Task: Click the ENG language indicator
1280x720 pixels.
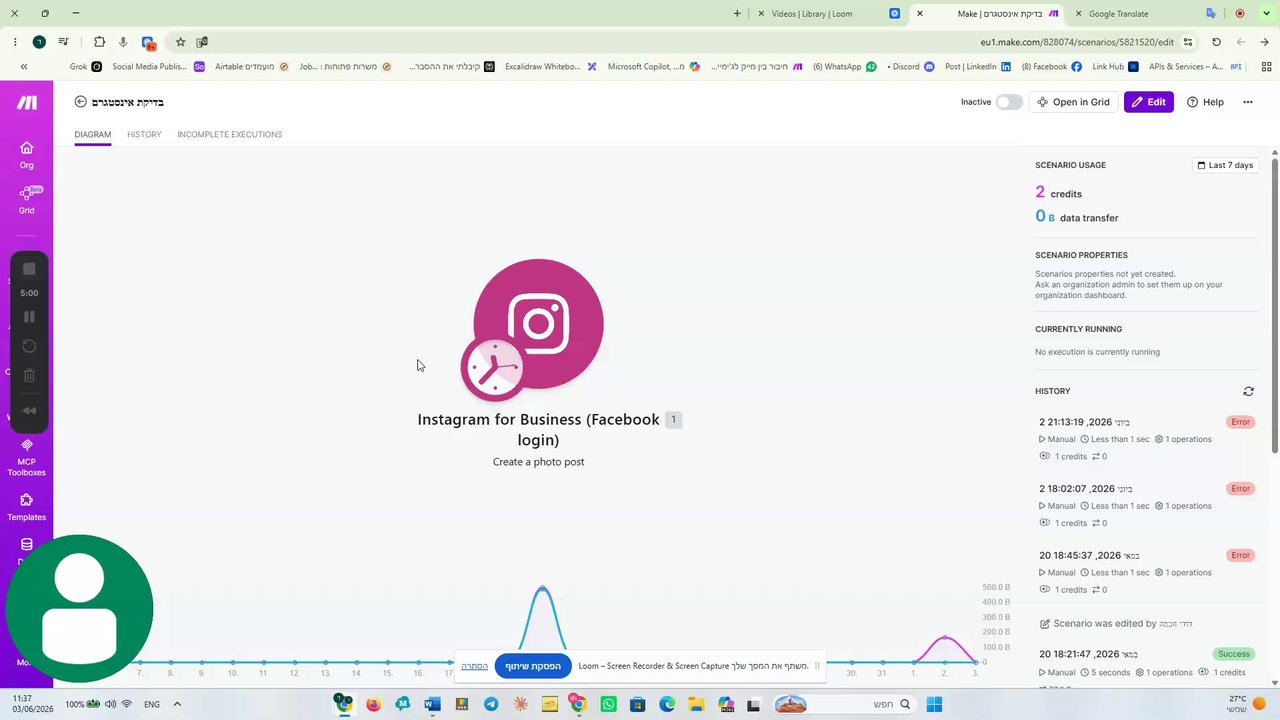Action: click(x=152, y=704)
